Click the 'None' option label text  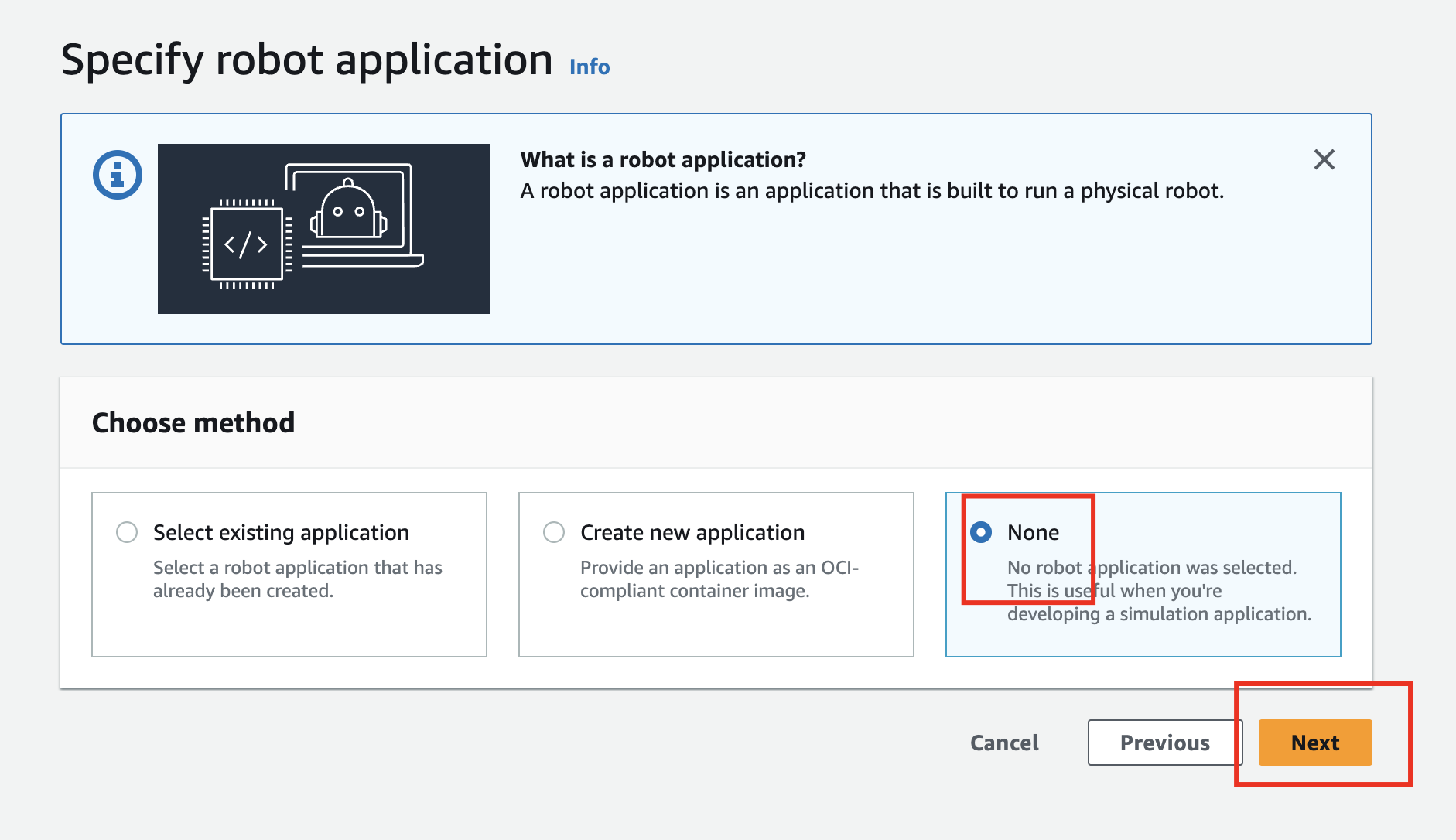1033,532
